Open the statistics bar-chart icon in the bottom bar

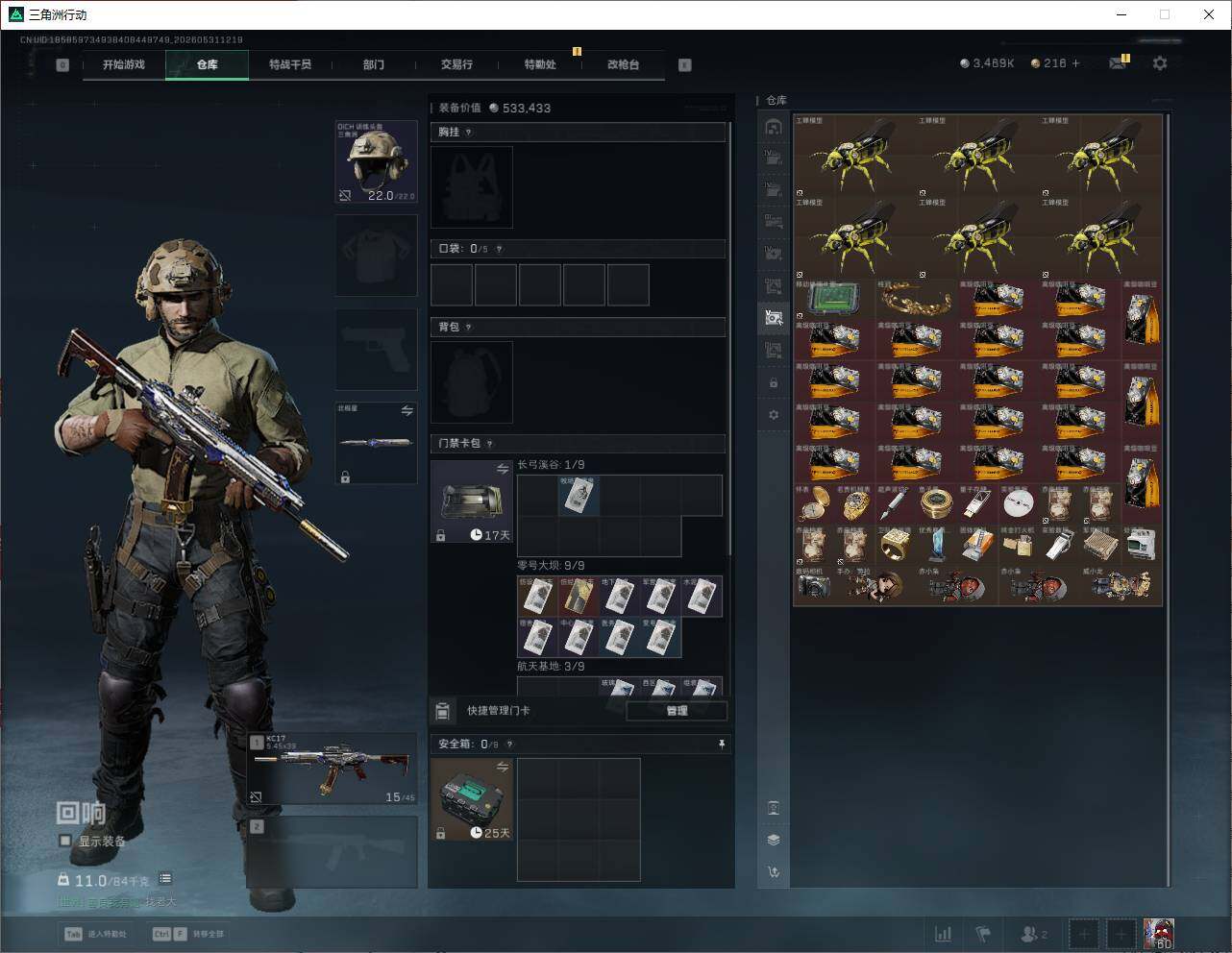click(x=944, y=934)
